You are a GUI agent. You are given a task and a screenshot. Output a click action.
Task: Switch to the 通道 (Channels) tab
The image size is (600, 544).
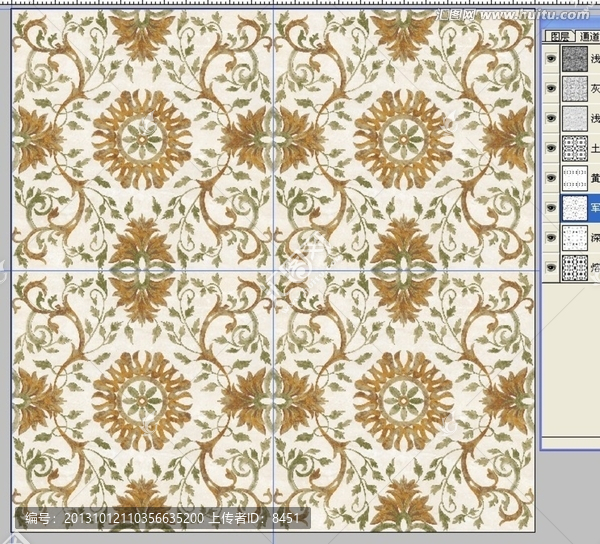589,36
